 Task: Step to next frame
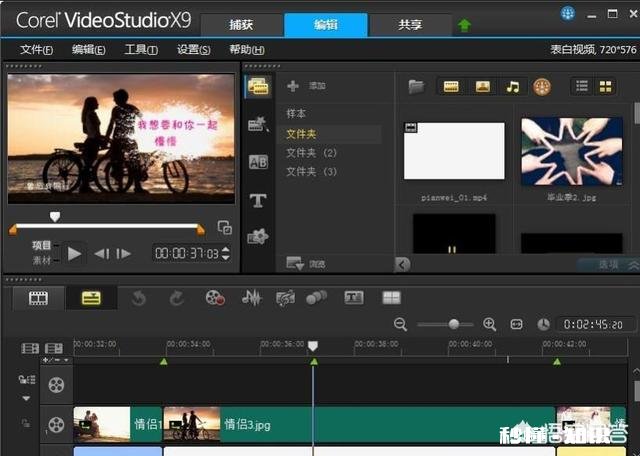[x=123, y=254]
